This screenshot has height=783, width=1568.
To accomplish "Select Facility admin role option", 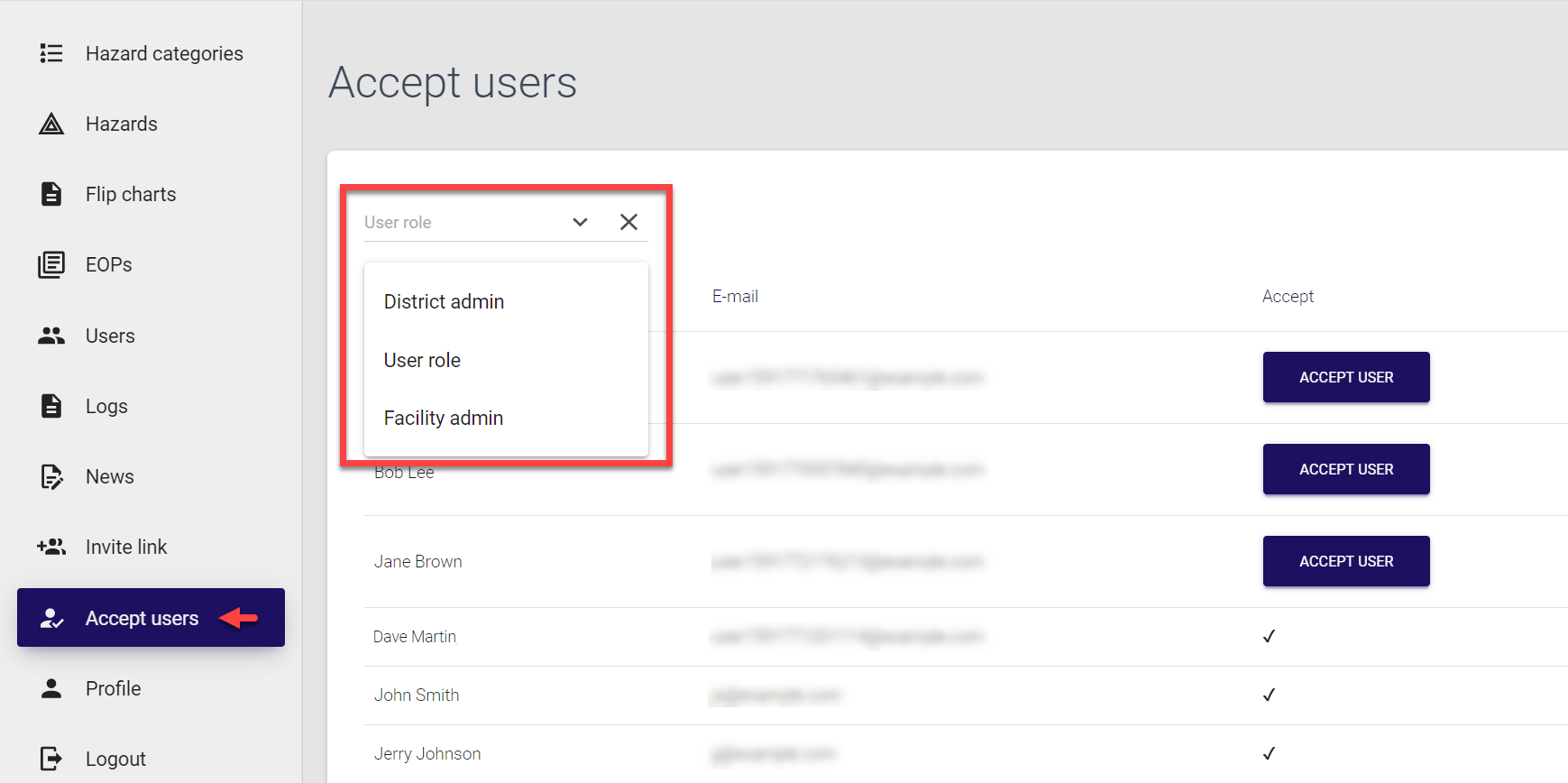I will pos(444,418).
